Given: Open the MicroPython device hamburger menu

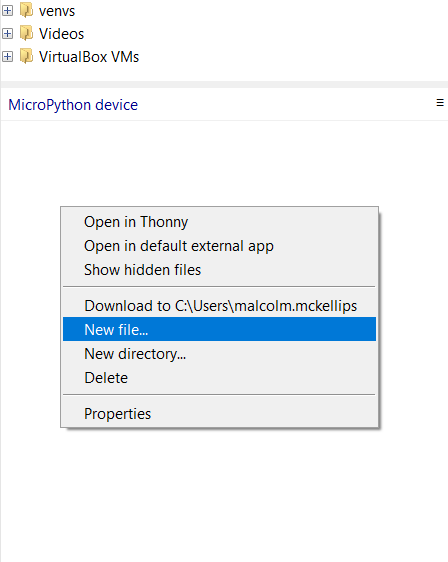Looking at the screenshot, I should (440, 103).
